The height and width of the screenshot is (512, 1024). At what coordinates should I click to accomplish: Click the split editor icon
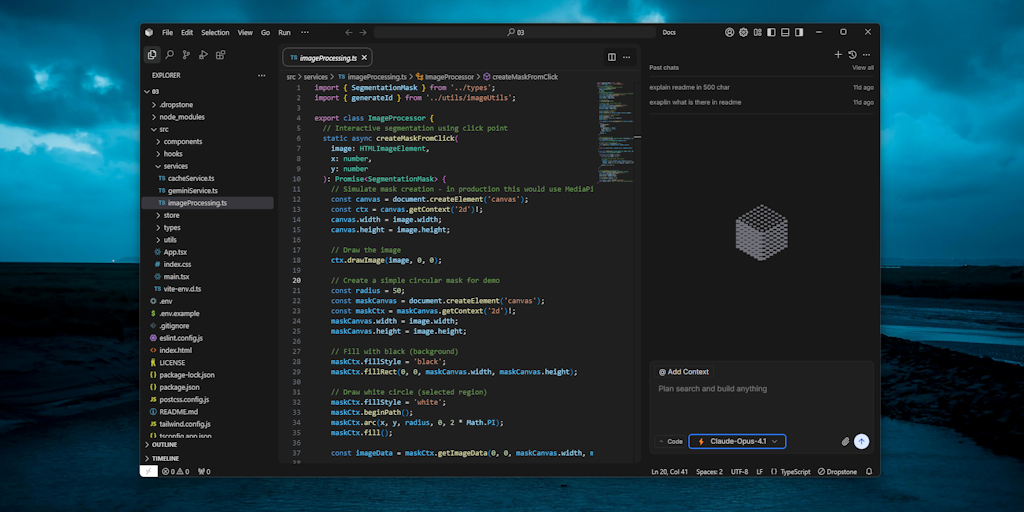click(612, 57)
